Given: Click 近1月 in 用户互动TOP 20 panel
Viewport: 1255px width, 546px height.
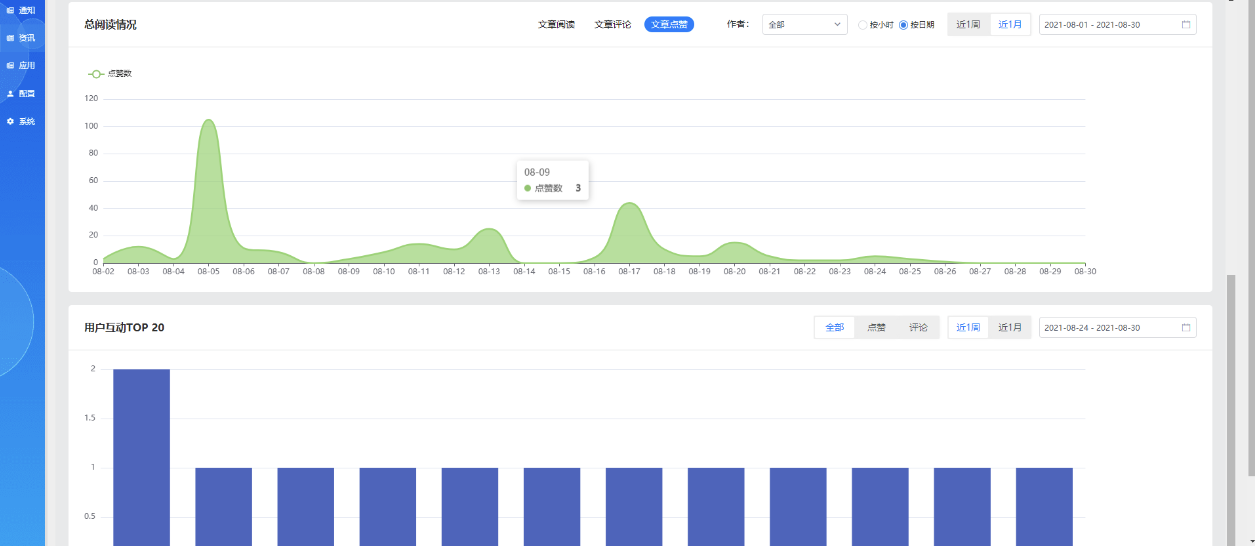Looking at the screenshot, I should [x=1009, y=327].
